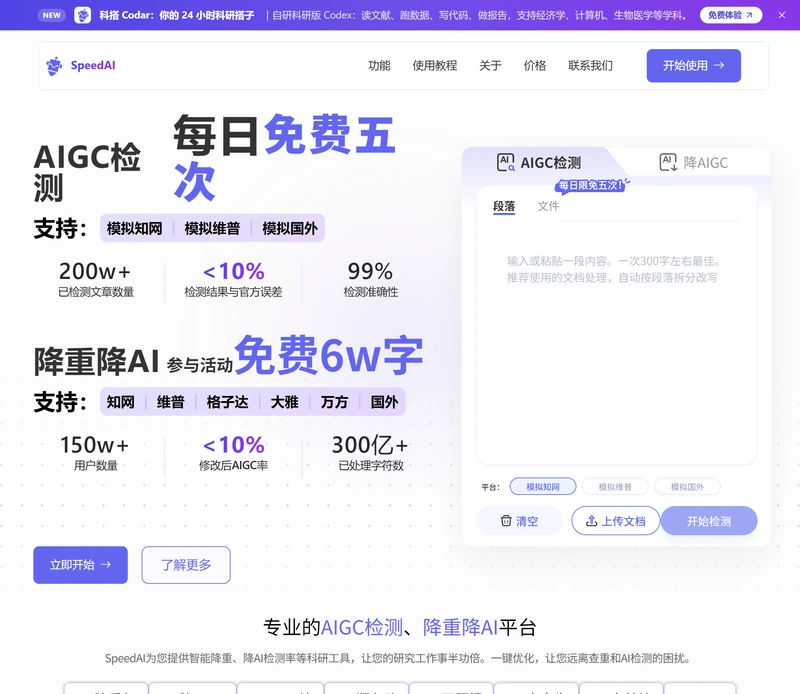Open the 功能 nav menu
Screen dimensions: 800x694
[379, 65]
